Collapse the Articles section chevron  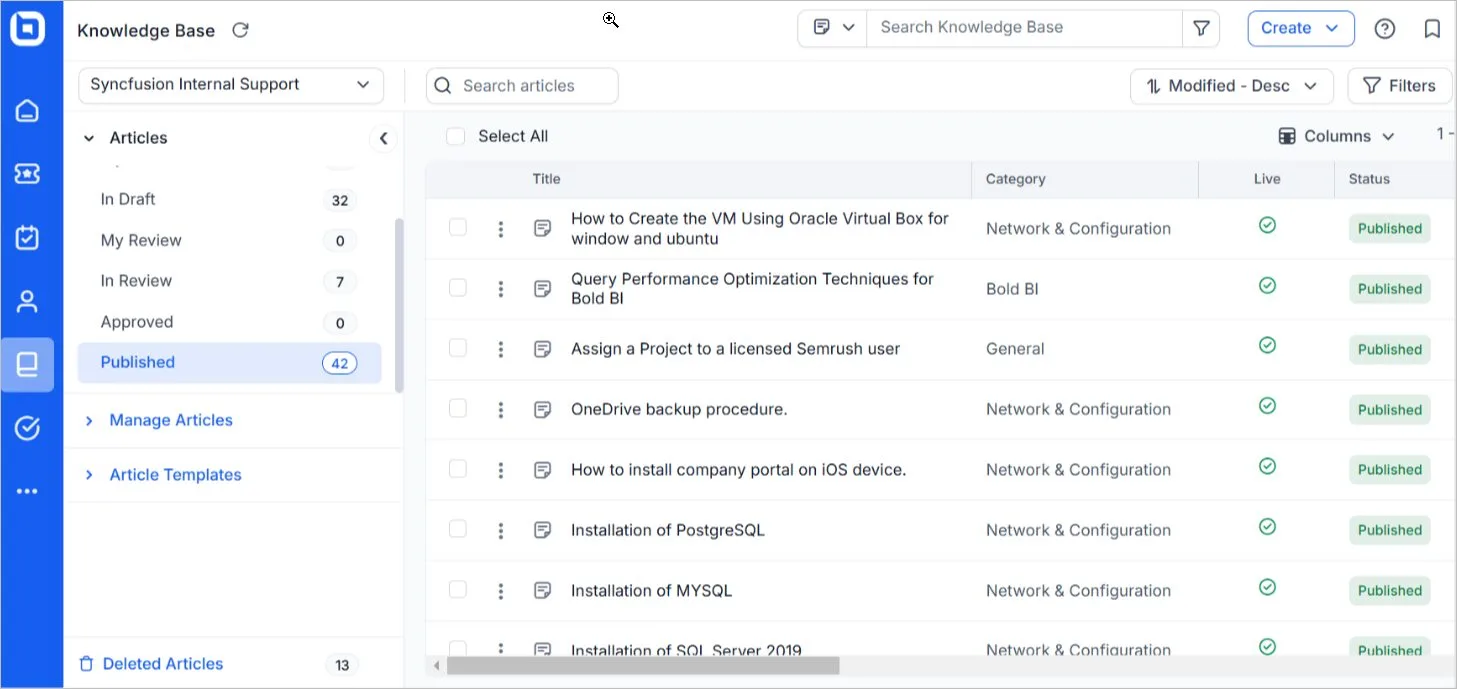89,138
